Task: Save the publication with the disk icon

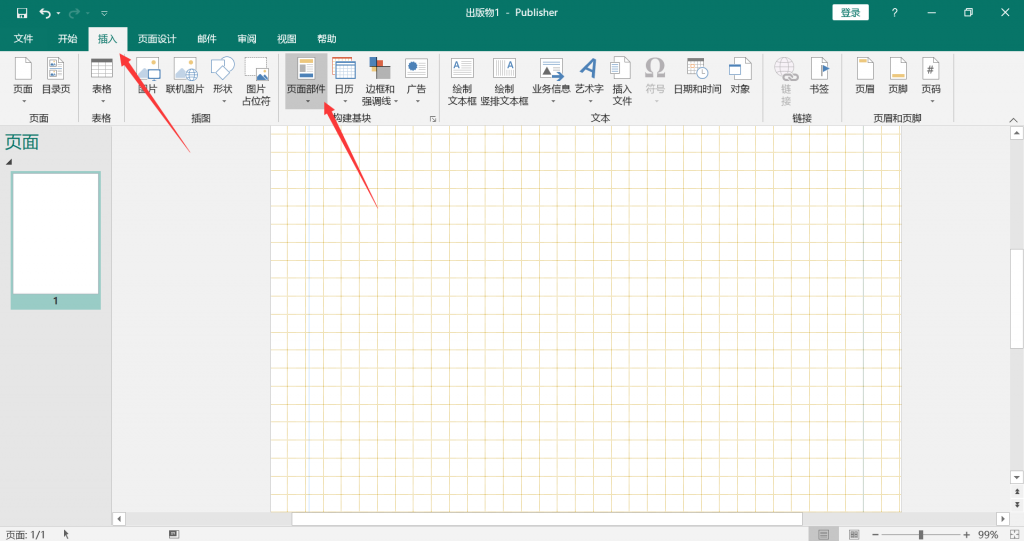Action: 22,13
